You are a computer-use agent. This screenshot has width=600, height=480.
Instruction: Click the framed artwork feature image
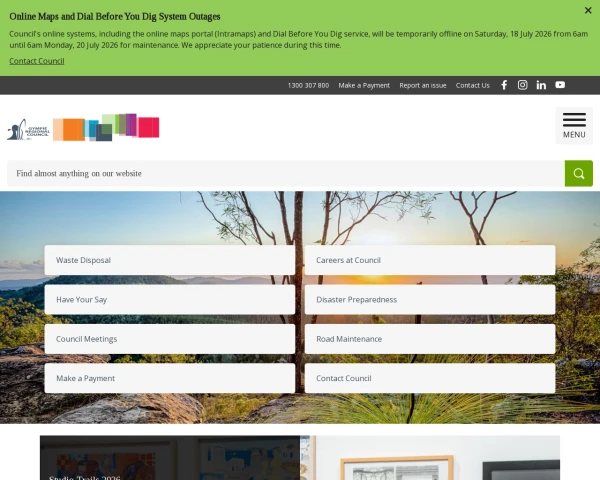coord(430,458)
